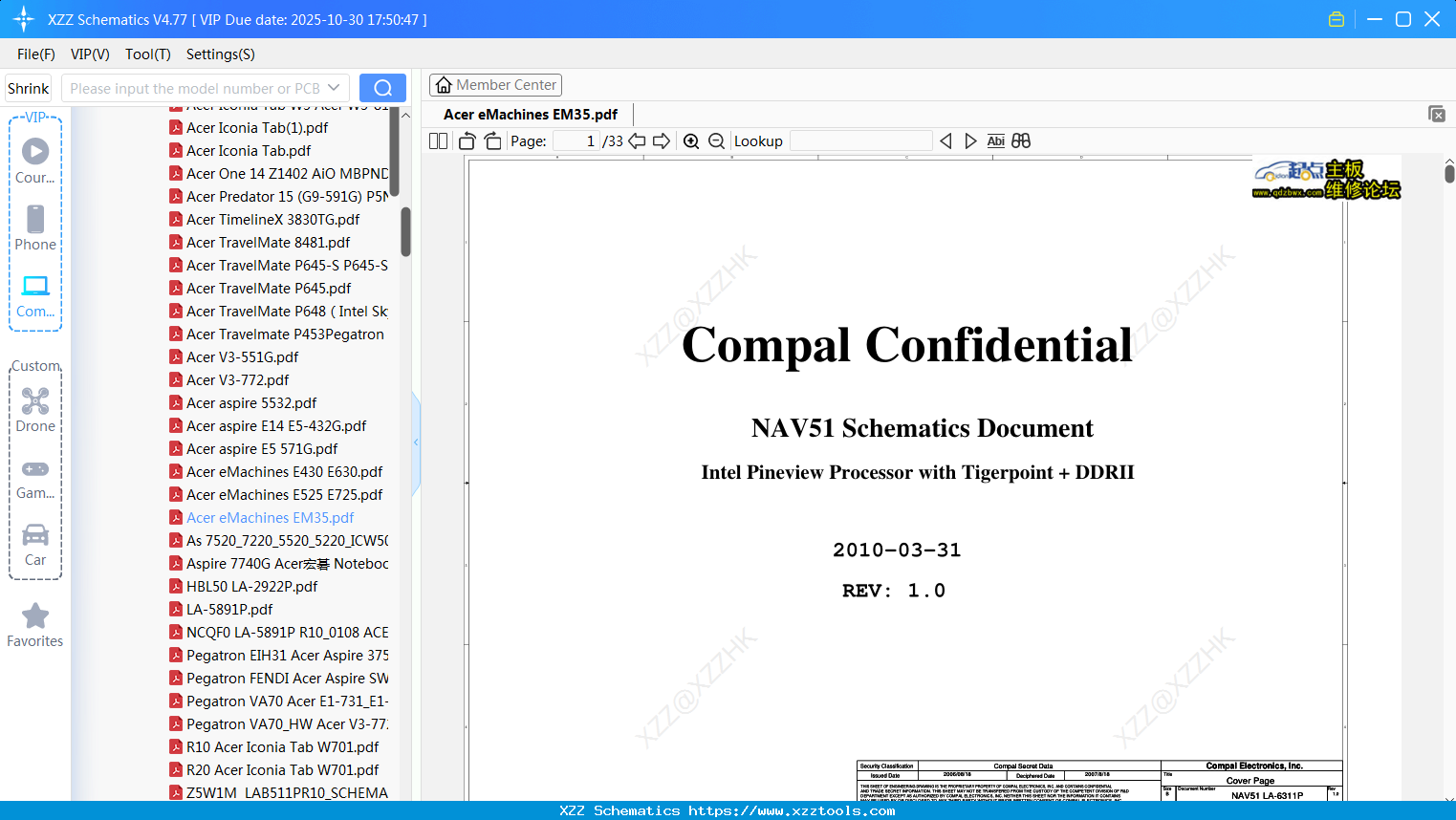Rotate the page counterclockwise

[467, 141]
